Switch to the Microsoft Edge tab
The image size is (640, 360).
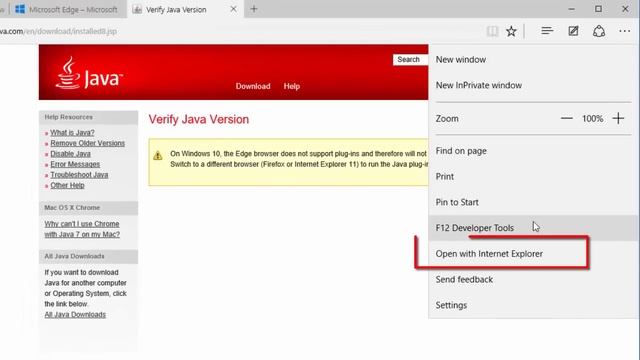pyautogui.click(x=67, y=9)
